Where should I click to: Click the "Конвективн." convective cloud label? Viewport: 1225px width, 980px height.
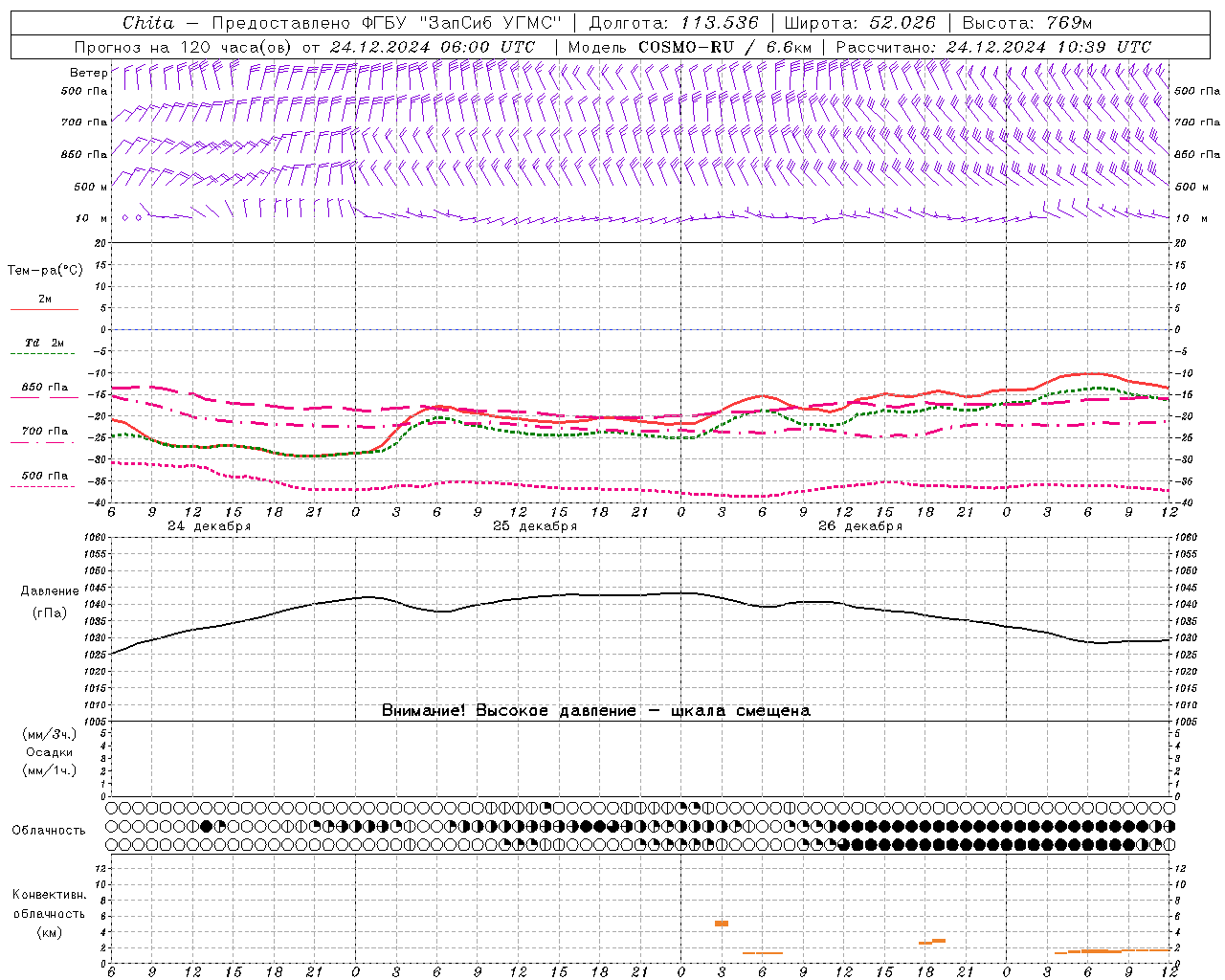point(49,895)
